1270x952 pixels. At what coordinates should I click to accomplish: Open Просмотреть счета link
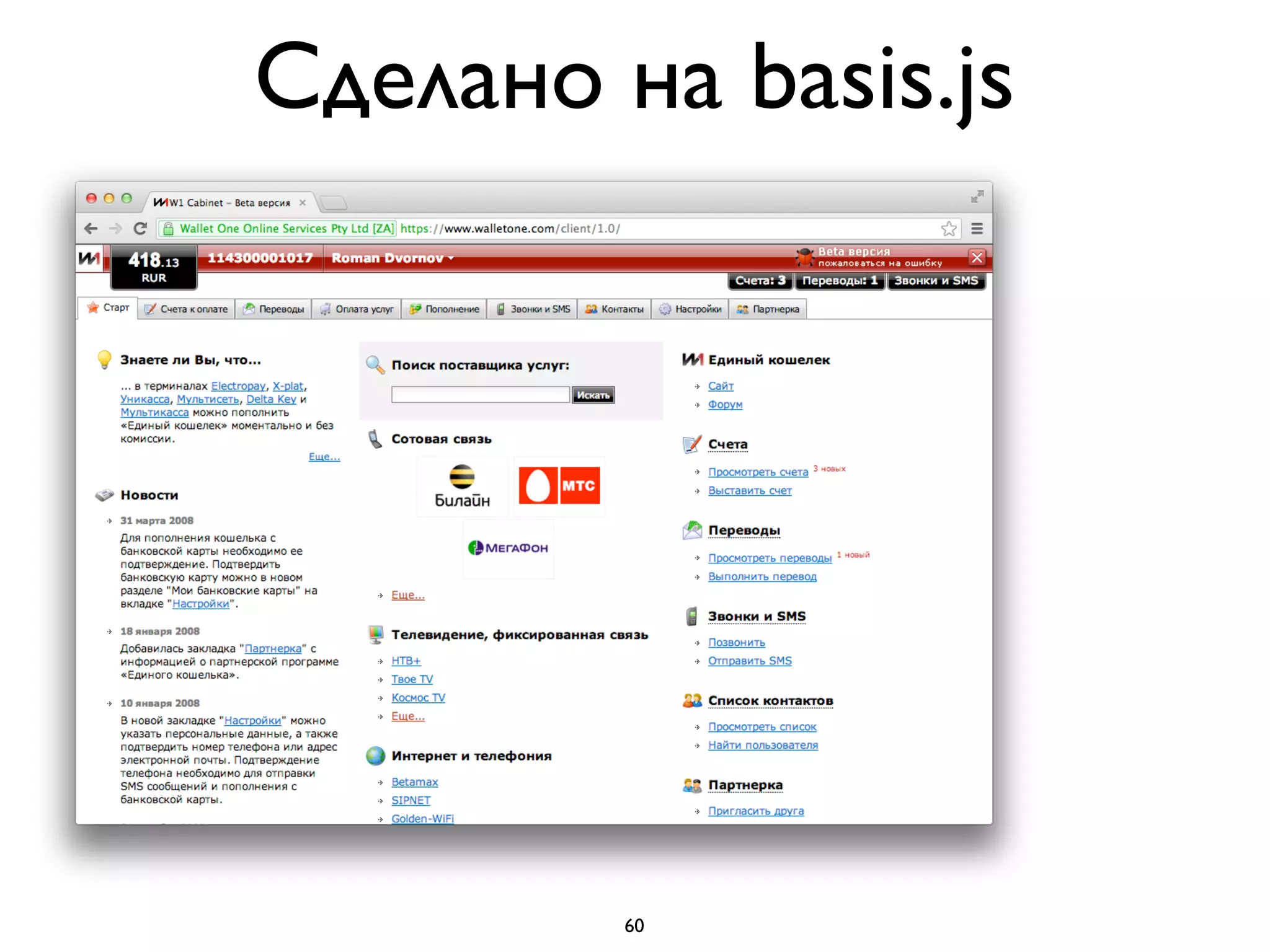click(758, 472)
